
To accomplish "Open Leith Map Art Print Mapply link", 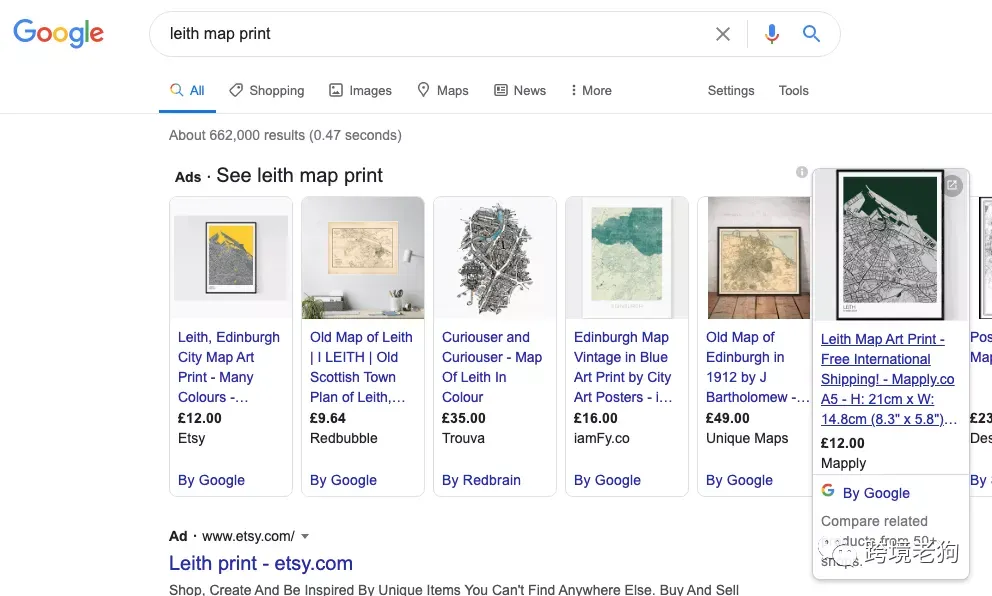I will click(888, 379).
